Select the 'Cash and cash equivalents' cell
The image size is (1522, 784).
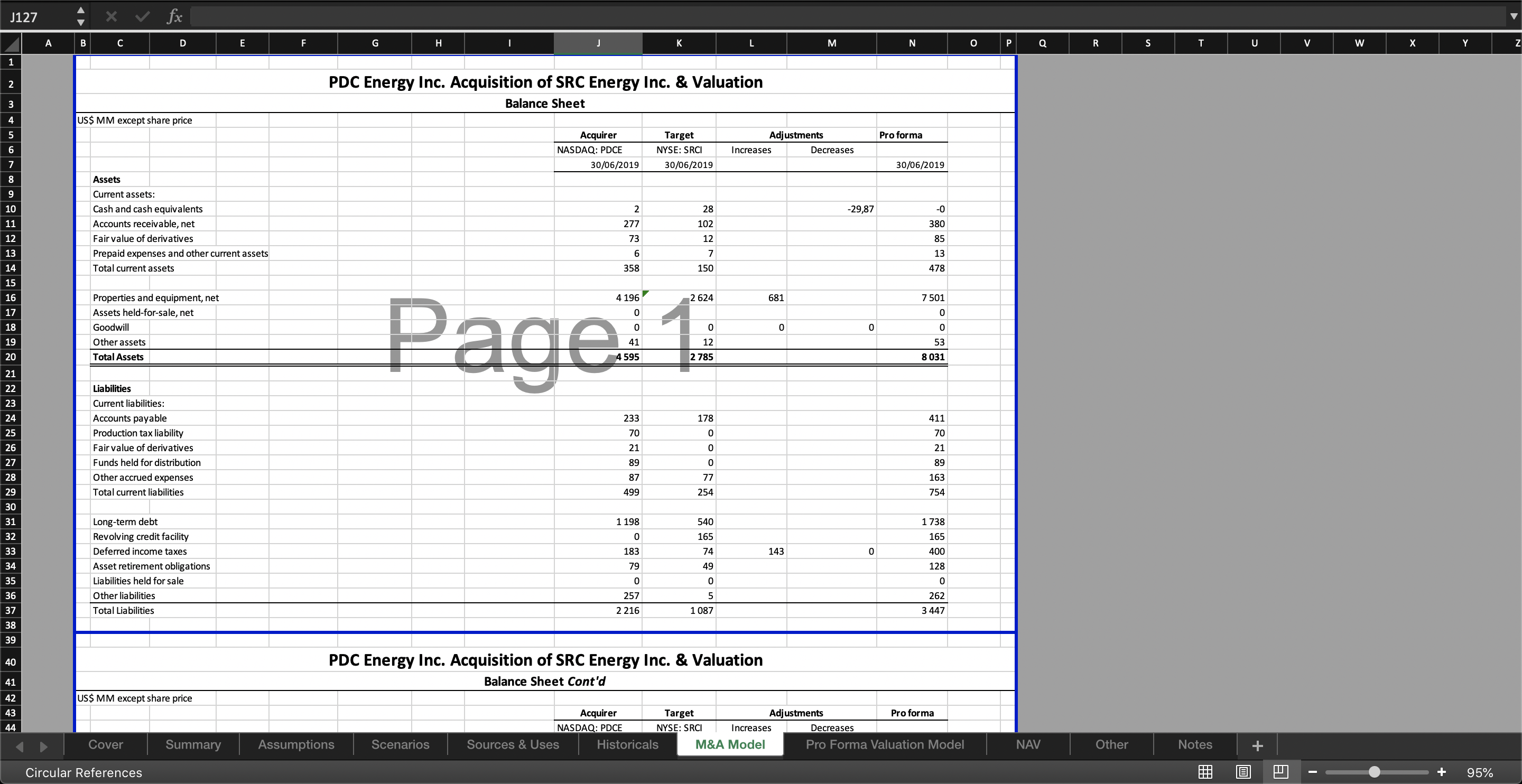148,209
